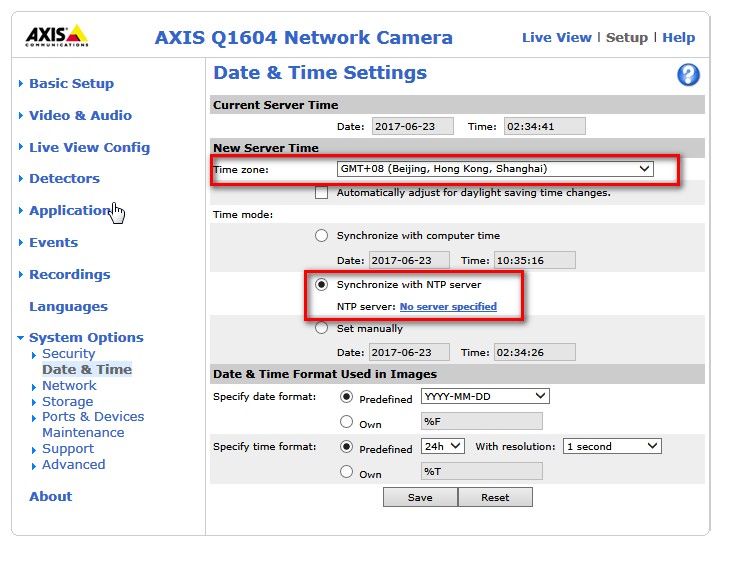Select Synchronize with NTP server
This screenshot has width=729, height=568.
[321, 284]
